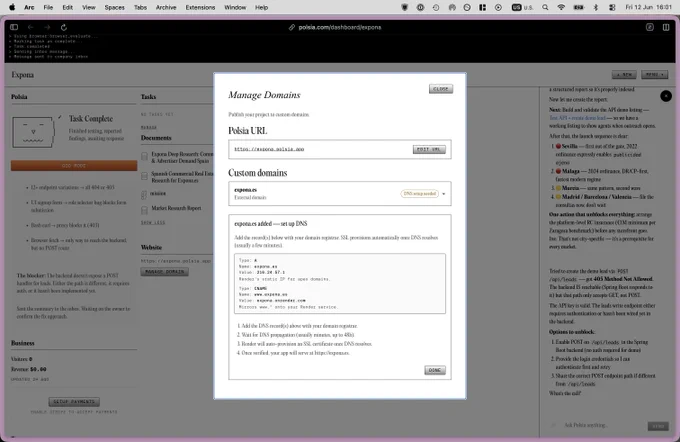
Task: Click Done in the DNS setup box
Action: (435, 370)
